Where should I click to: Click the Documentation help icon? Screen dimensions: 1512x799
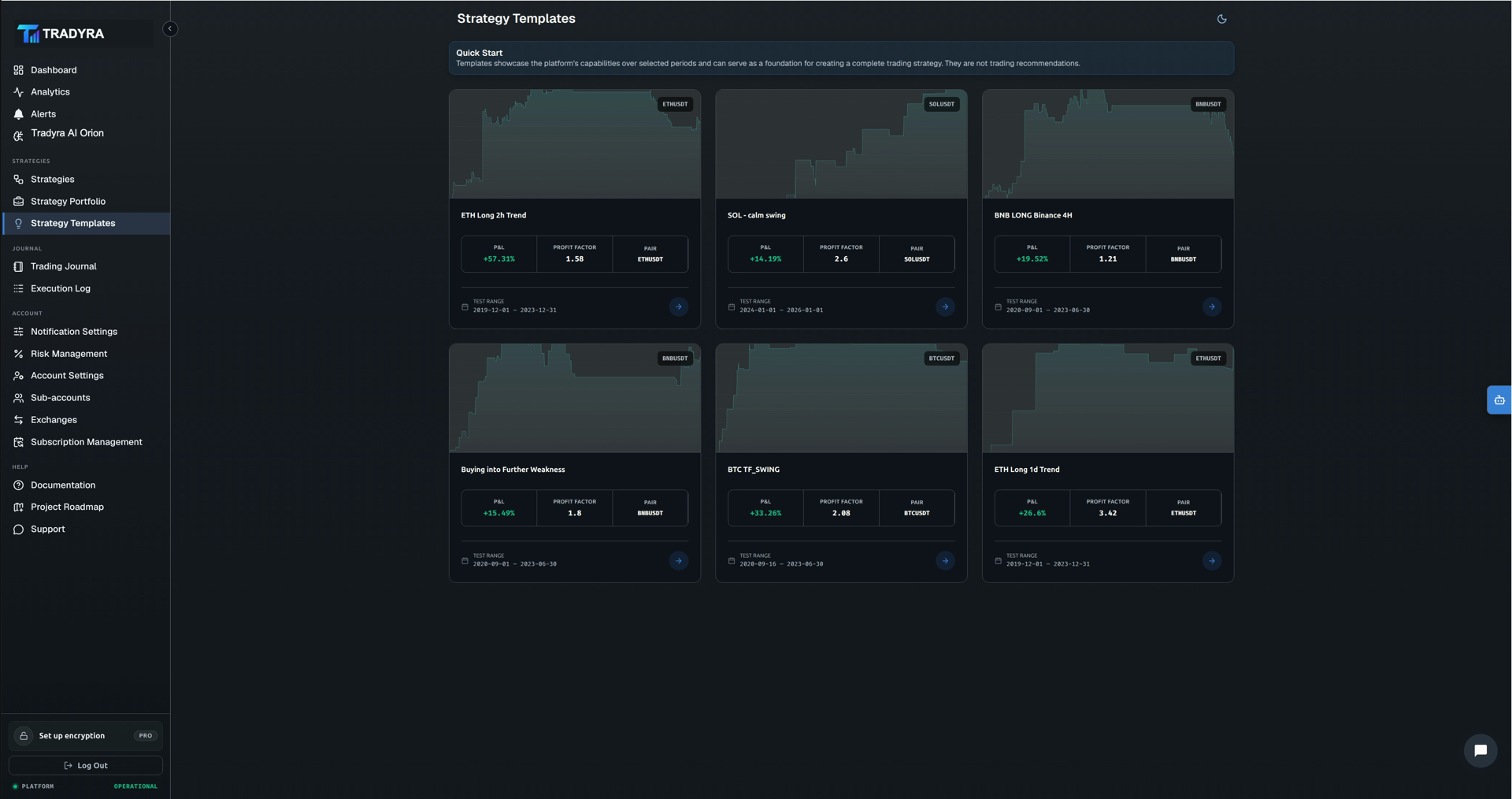click(18, 485)
